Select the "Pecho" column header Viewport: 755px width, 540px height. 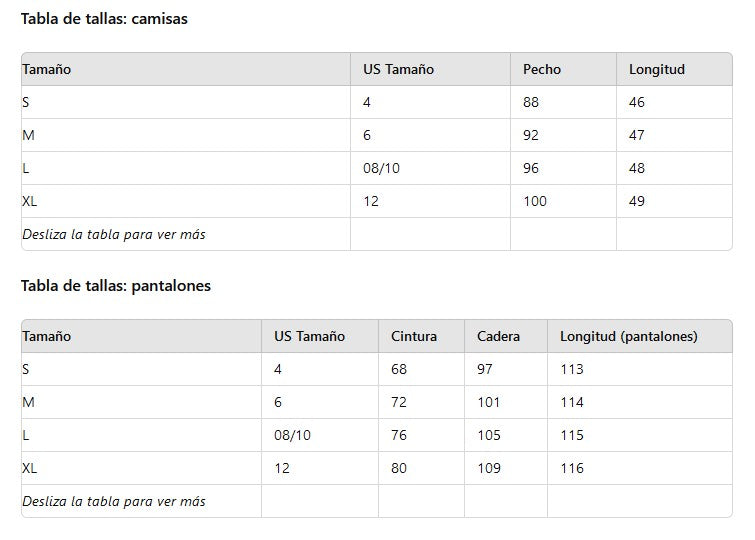pos(542,70)
